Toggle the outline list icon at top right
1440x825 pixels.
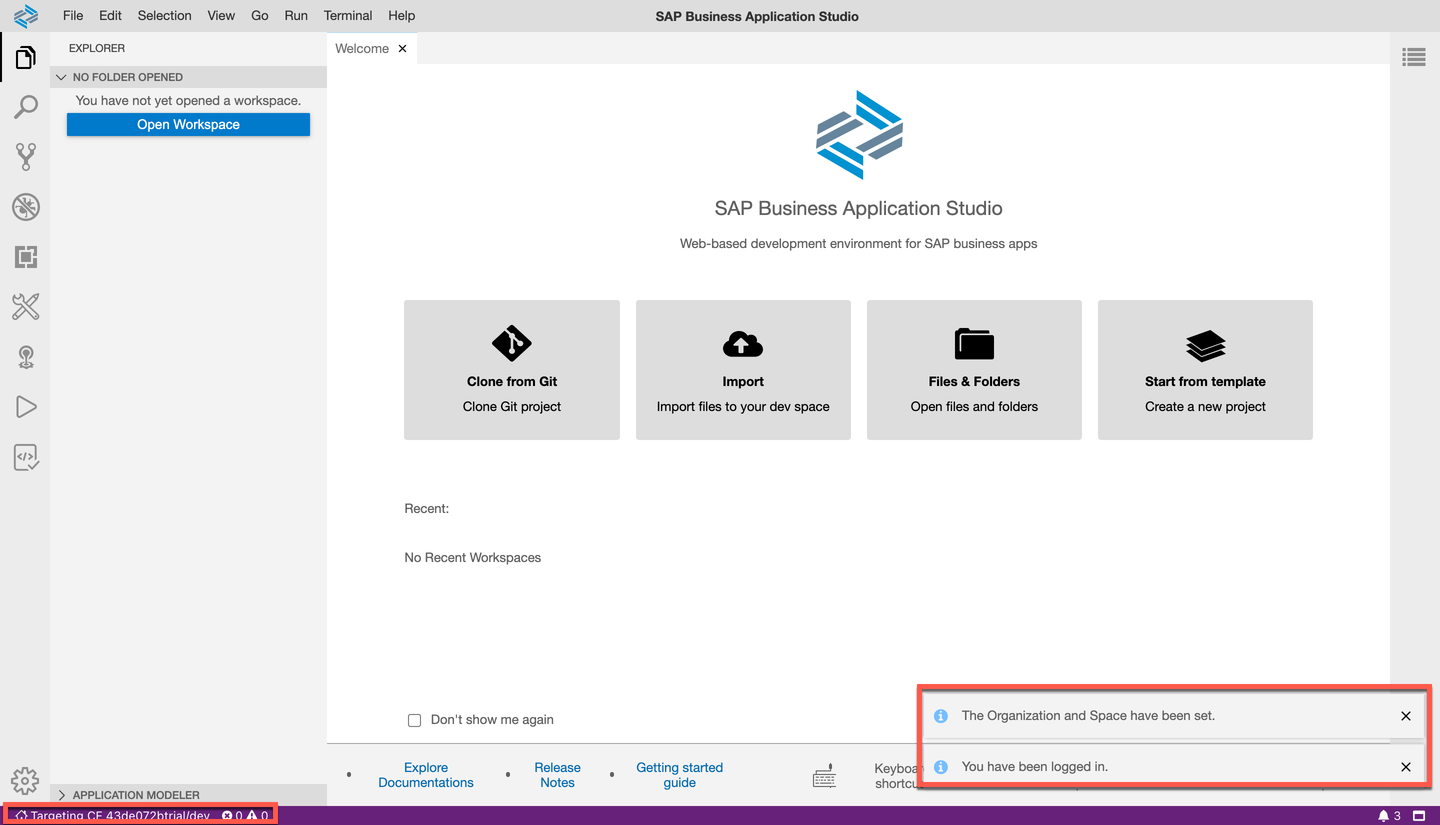point(1414,57)
